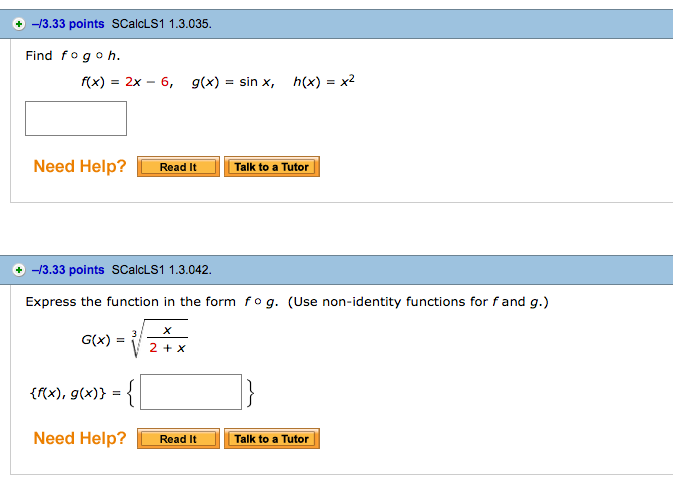
Task: Click the 'Express the function' instruction text
Action: pyautogui.click(x=287, y=302)
